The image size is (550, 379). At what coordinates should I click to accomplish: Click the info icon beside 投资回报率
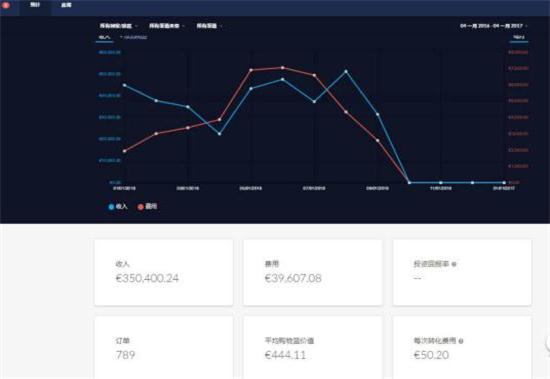click(x=454, y=264)
